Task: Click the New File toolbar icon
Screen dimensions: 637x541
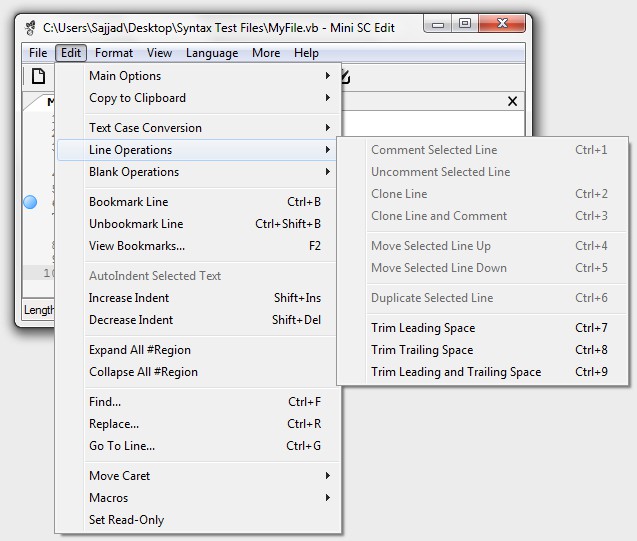Action: (39, 76)
